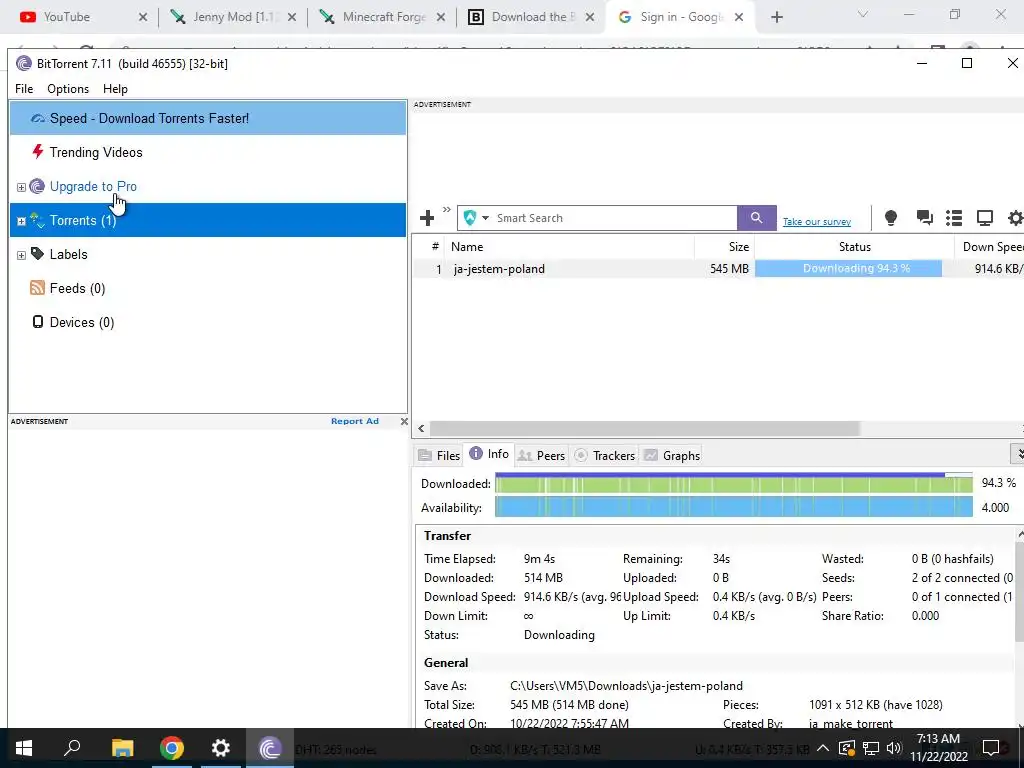Open the File menu
Screen dimensions: 1024x768
[24, 89]
